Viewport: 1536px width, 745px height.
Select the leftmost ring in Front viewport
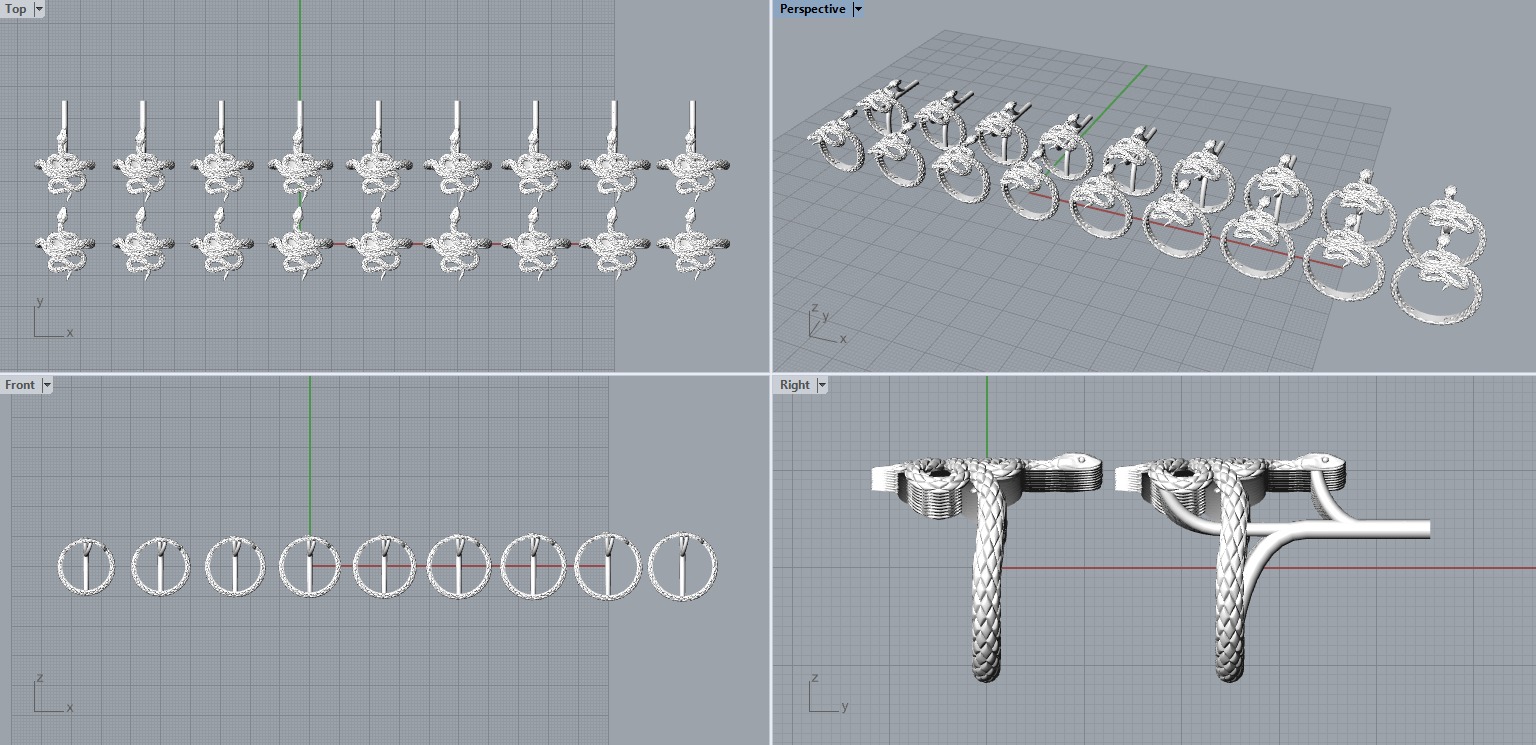[86, 566]
